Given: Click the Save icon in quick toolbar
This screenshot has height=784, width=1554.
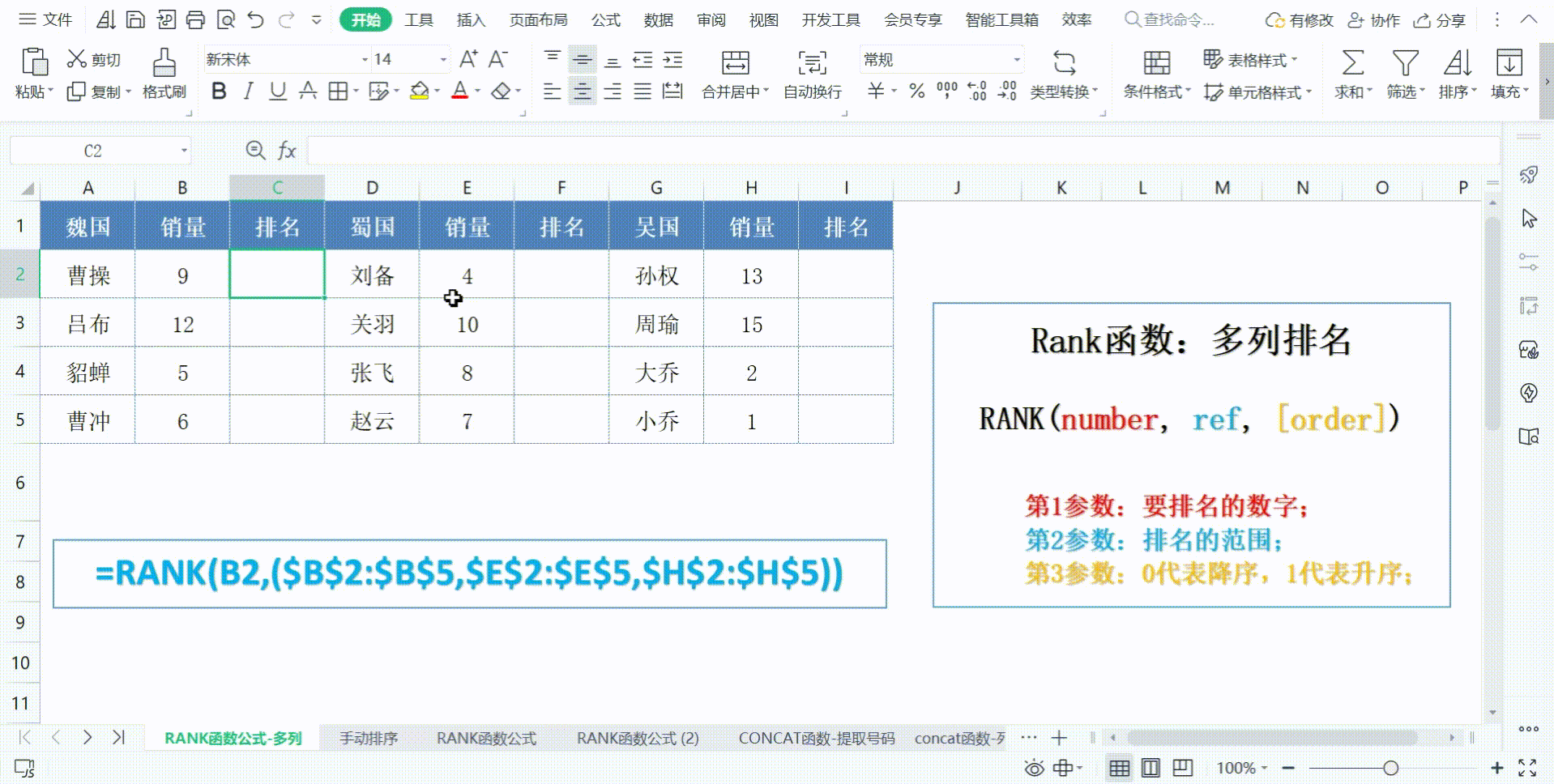Looking at the screenshot, I should pyautogui.click(x=136, y=19).
